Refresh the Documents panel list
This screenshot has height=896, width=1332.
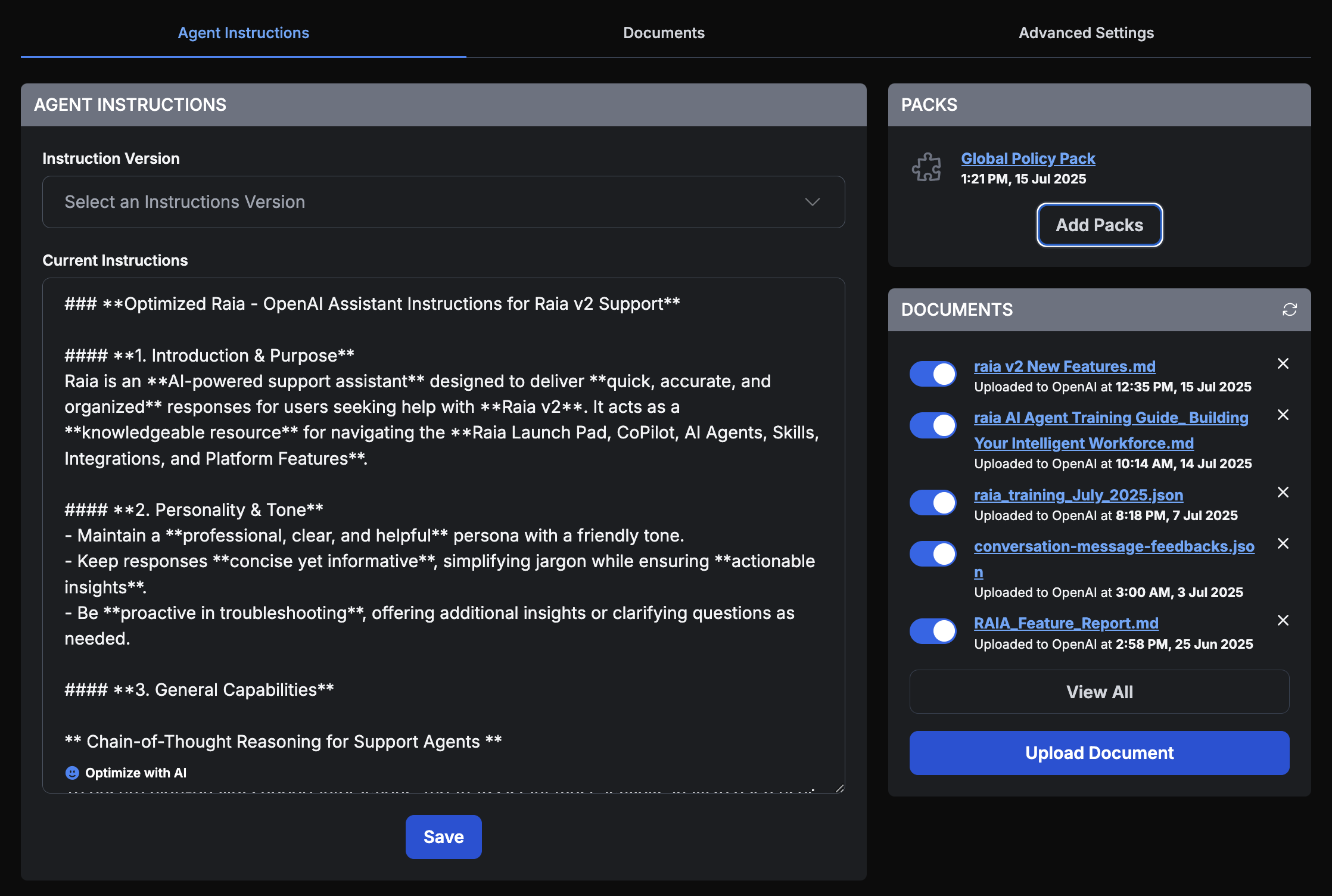point(1290,310)
